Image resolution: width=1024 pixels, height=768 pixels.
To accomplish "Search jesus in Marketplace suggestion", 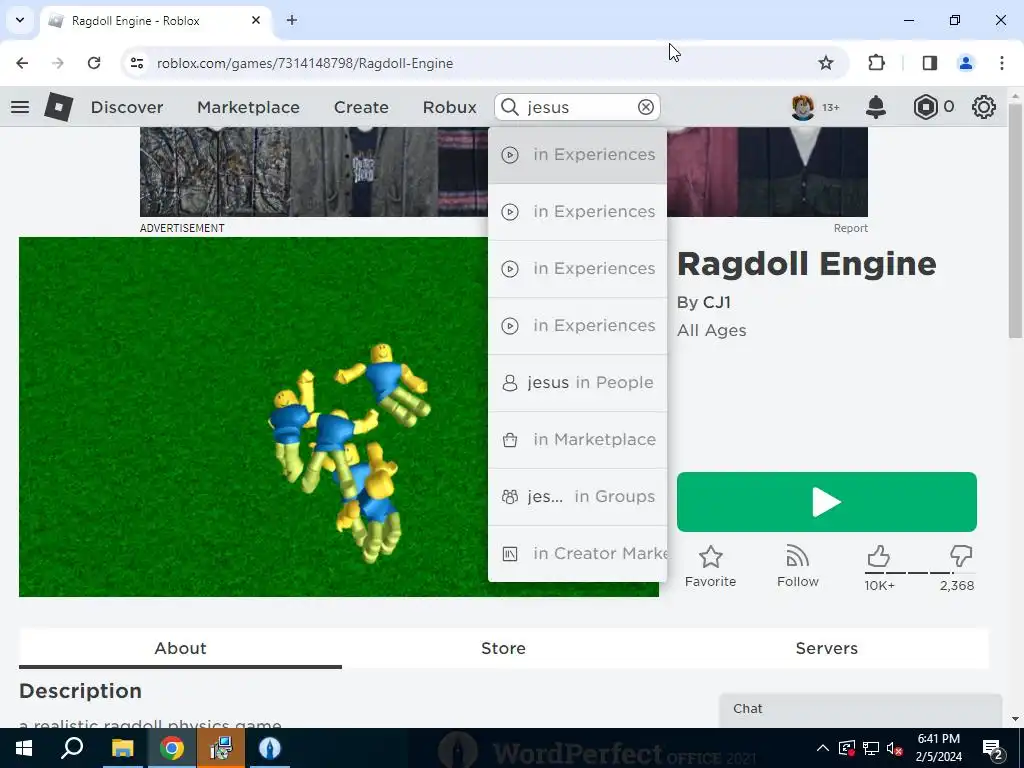I will pyautogui.click(x=577, y=440).
